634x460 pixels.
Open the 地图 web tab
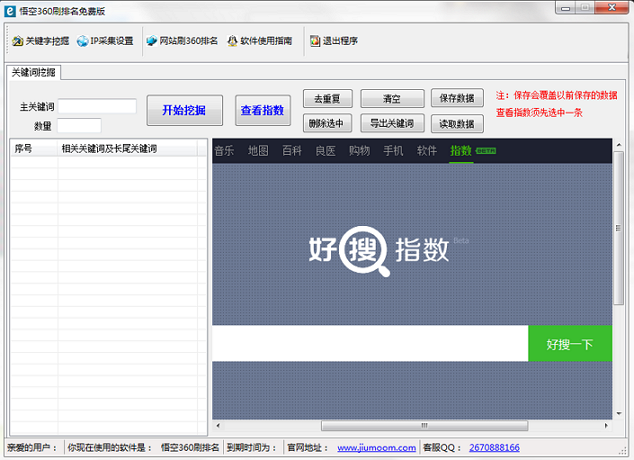[x=258, y=151]
